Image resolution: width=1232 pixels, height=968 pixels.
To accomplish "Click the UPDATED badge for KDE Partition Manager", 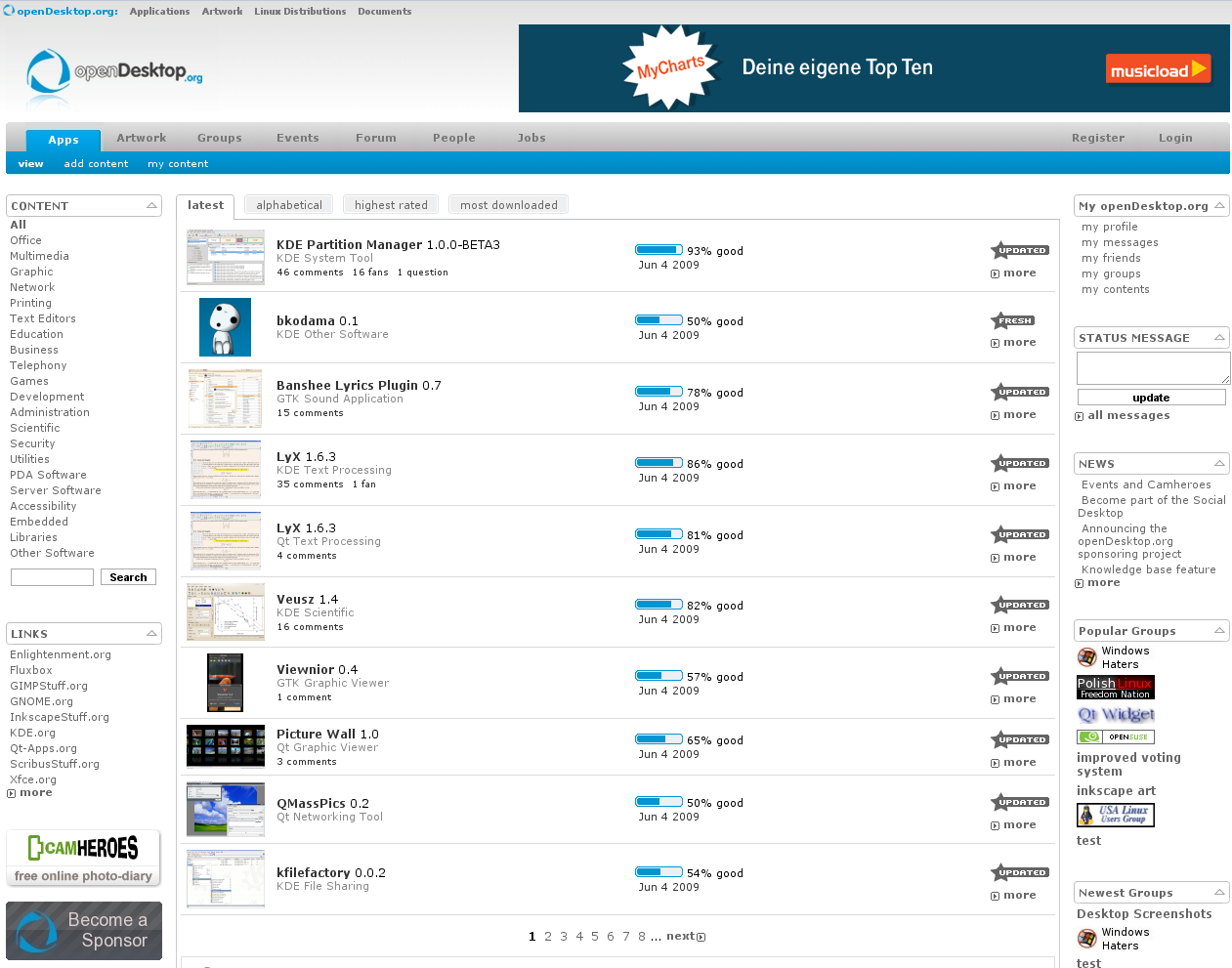I will (1019, 250).
